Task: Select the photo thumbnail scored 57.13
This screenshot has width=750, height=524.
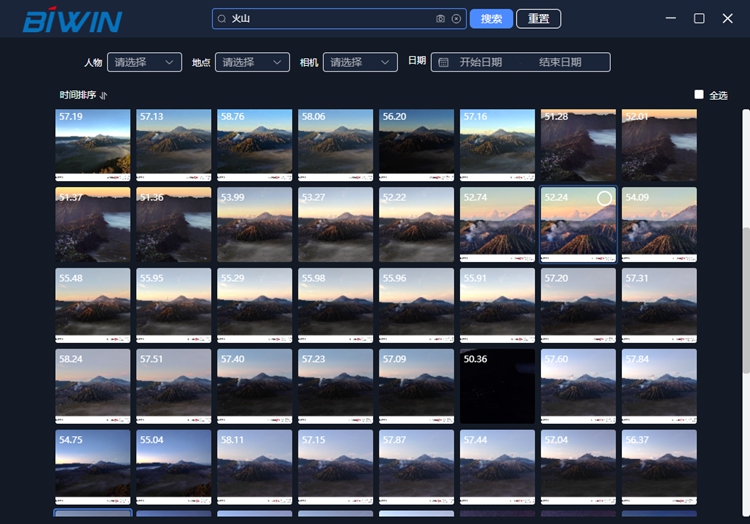Action: pyautogui.click(x=174, y=145)
